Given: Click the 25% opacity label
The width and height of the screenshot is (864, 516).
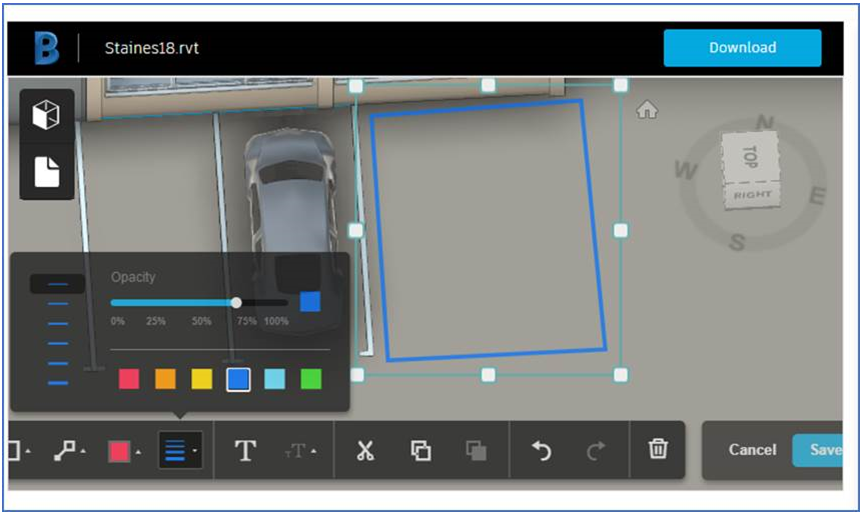Looking at the screenshot, I should 156,321.
